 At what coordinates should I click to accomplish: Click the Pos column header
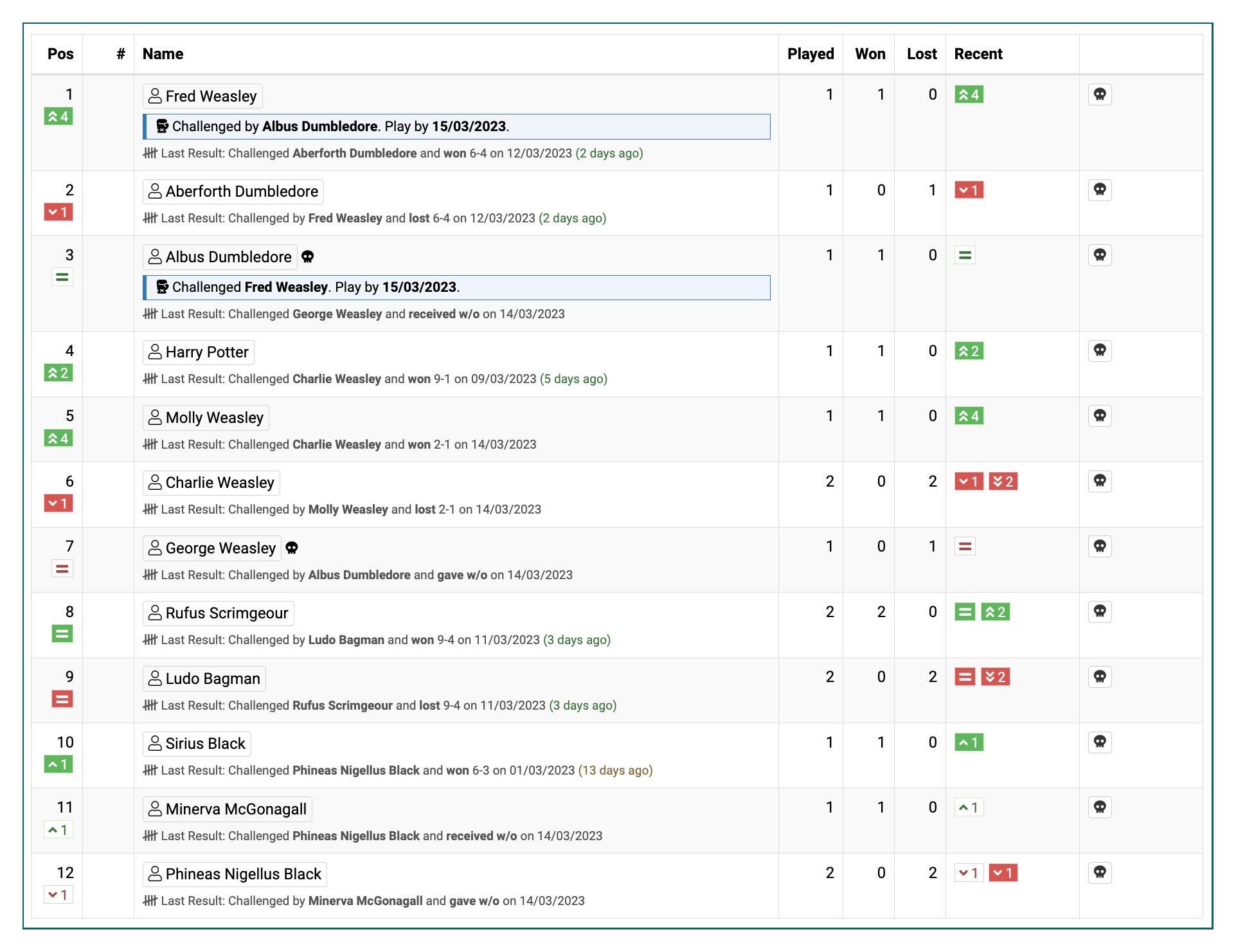pyautogui.click(x=60, y=54)
